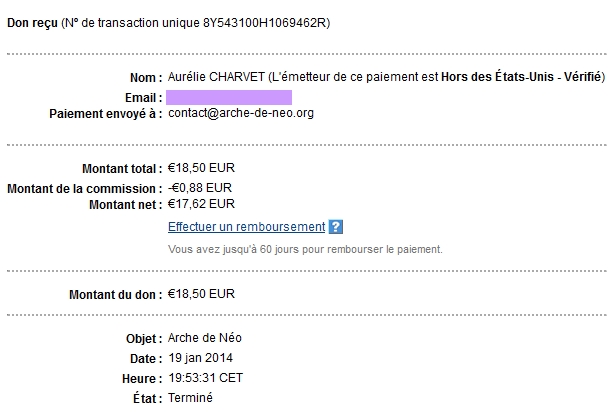Click the Don reçu heading

click(x=32, y=23)
